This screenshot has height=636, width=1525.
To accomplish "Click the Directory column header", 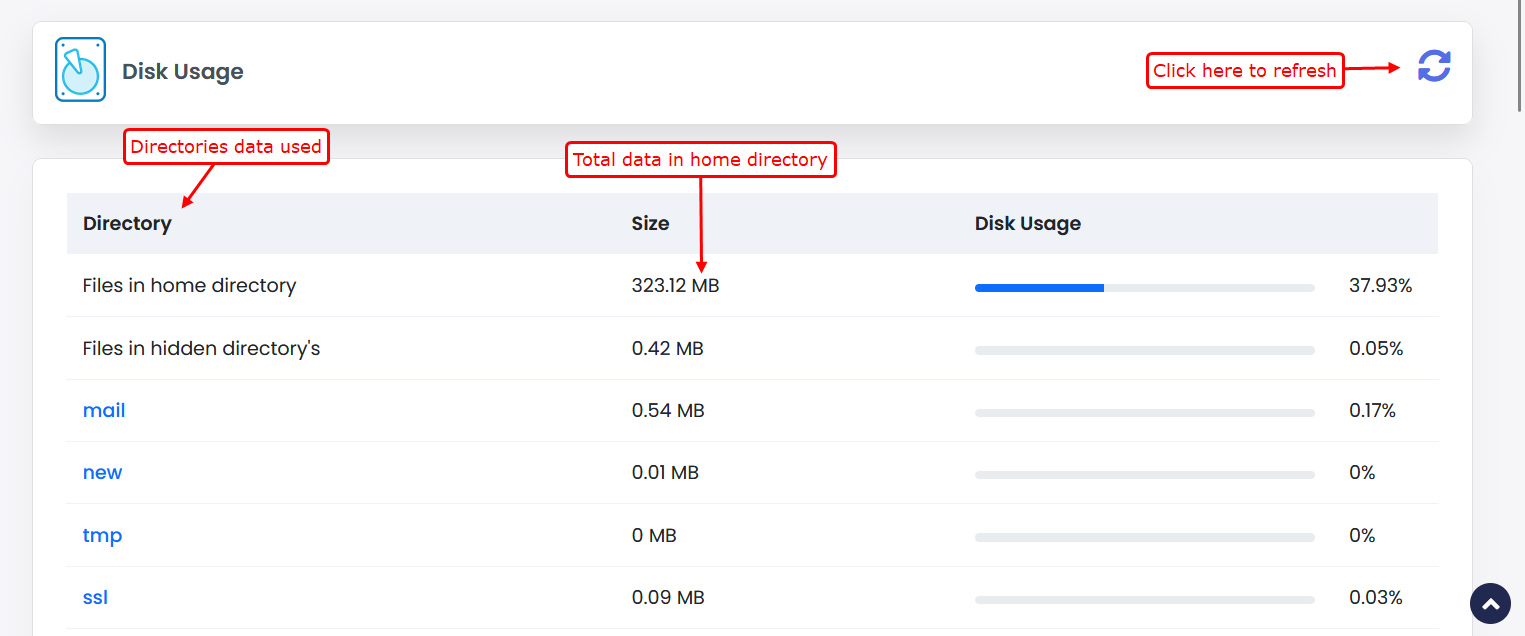I will pyautogui.click(x=127, y=224).
